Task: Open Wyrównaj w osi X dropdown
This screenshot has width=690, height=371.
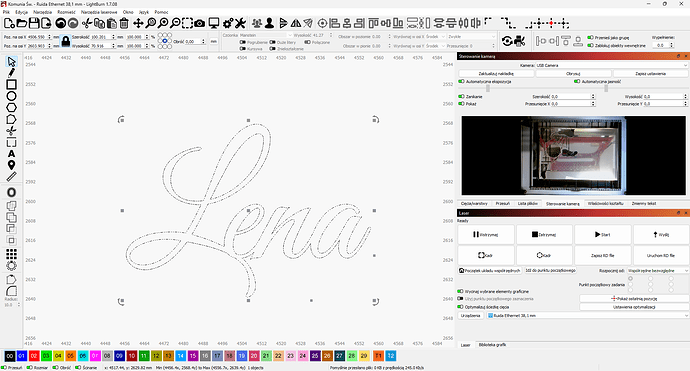Action: [436, 37]
